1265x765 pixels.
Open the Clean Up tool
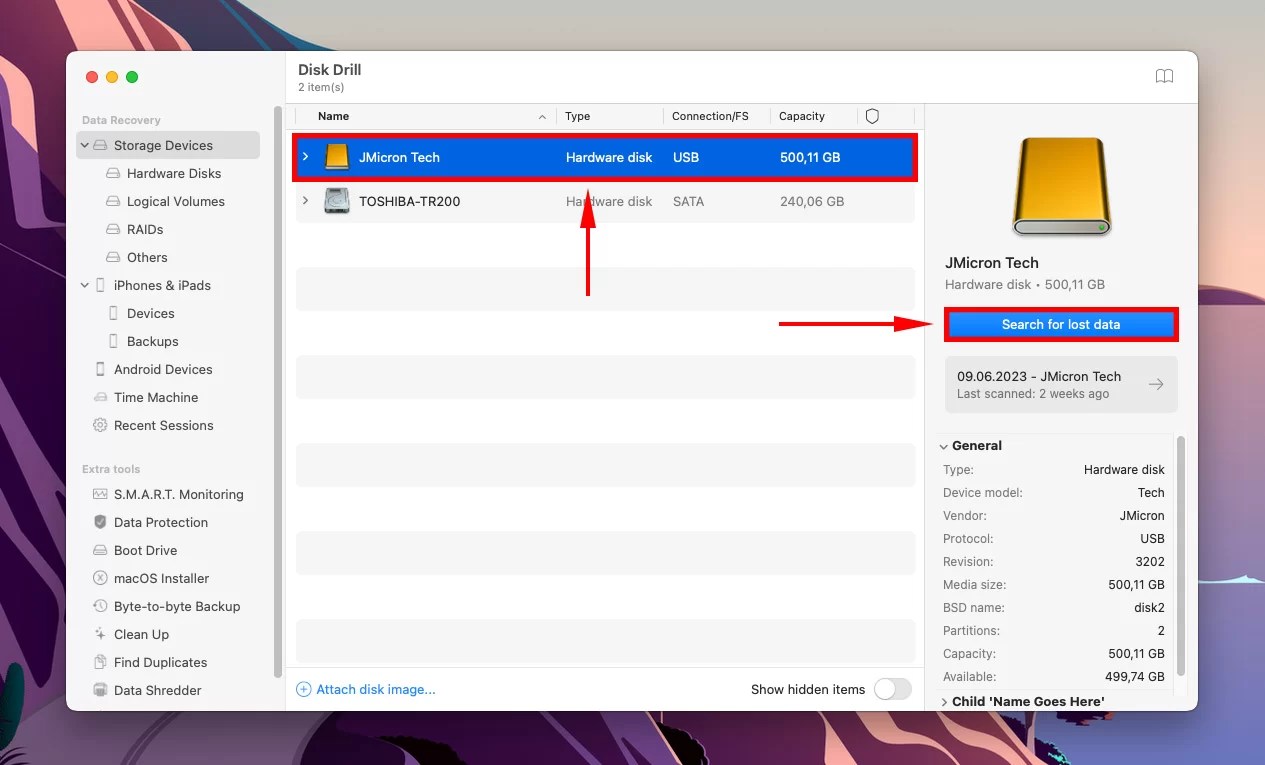[x=140, y=634]
